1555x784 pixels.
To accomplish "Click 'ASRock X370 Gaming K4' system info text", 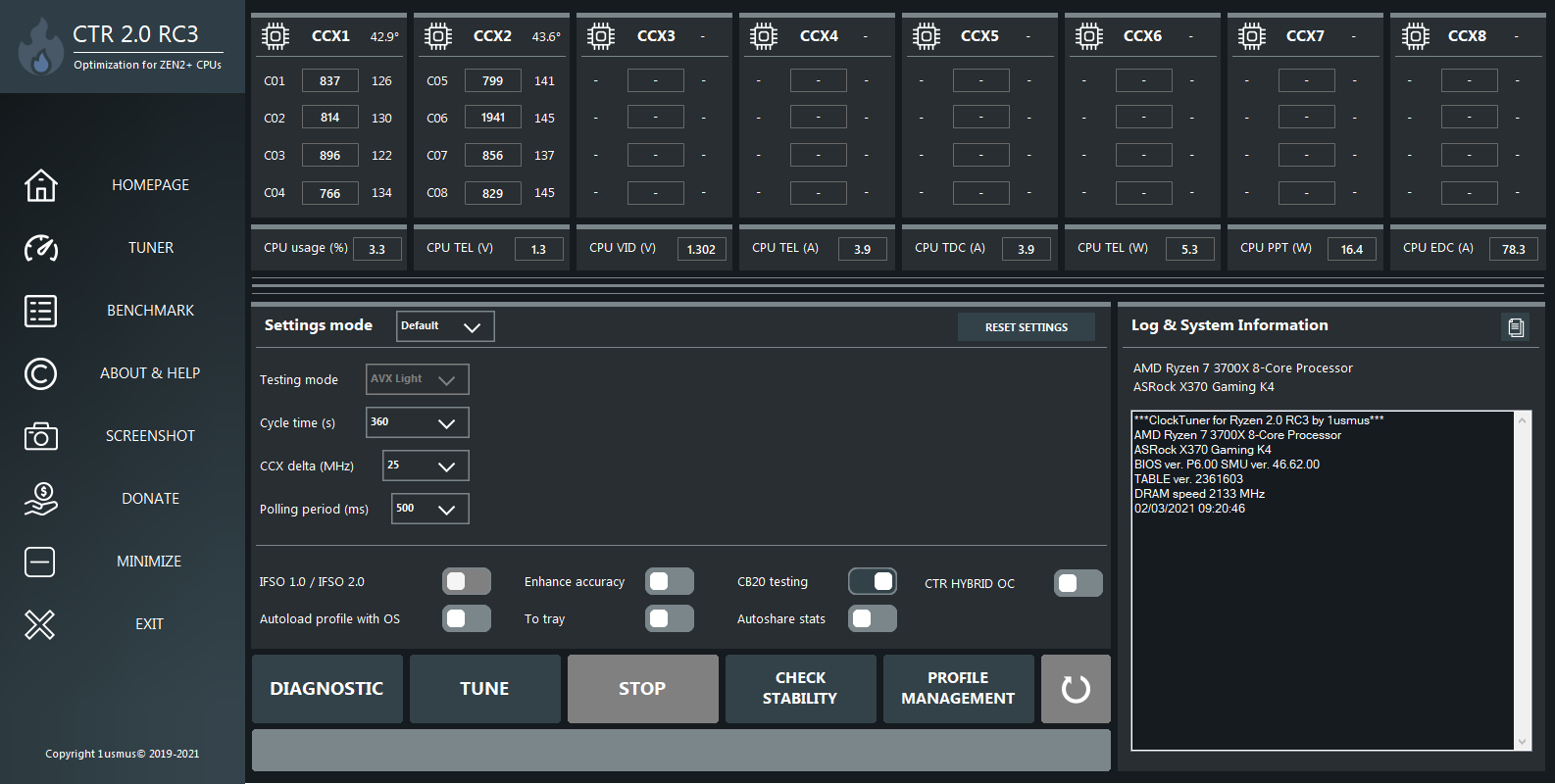I will click(1204, 387).
